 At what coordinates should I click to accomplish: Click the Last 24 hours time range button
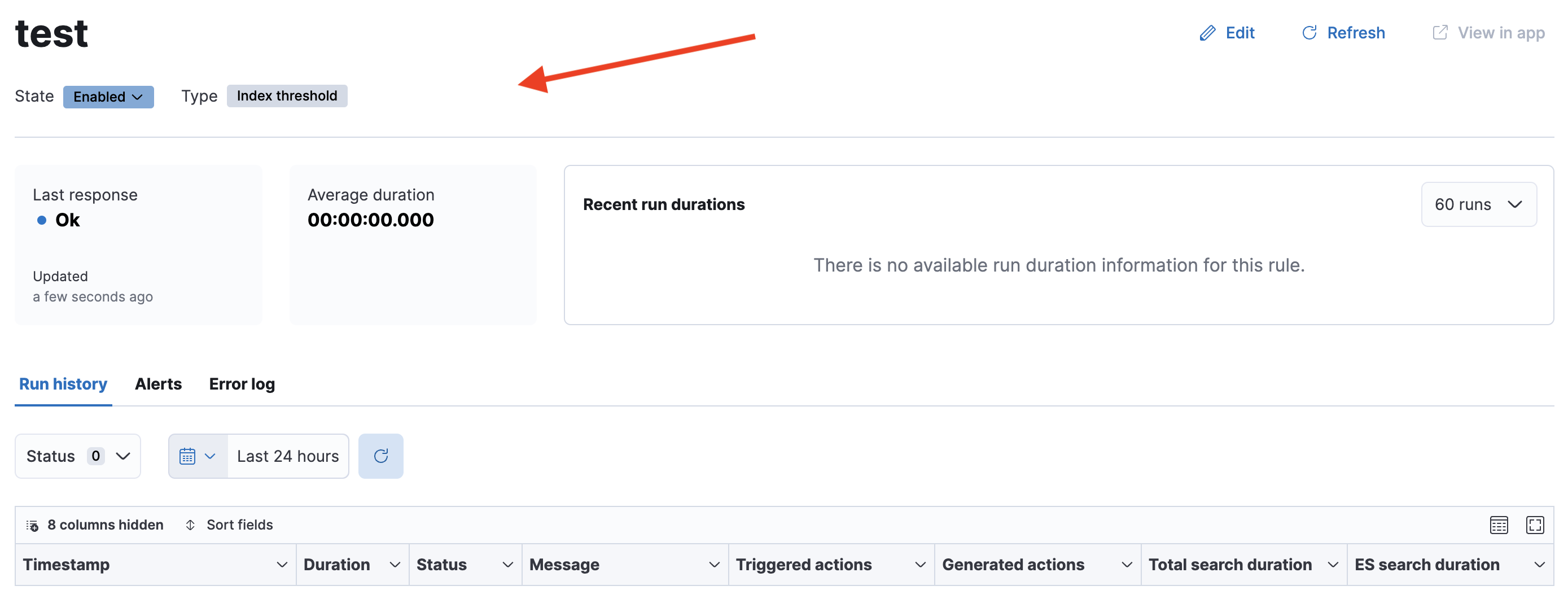[x=287, y=456]
